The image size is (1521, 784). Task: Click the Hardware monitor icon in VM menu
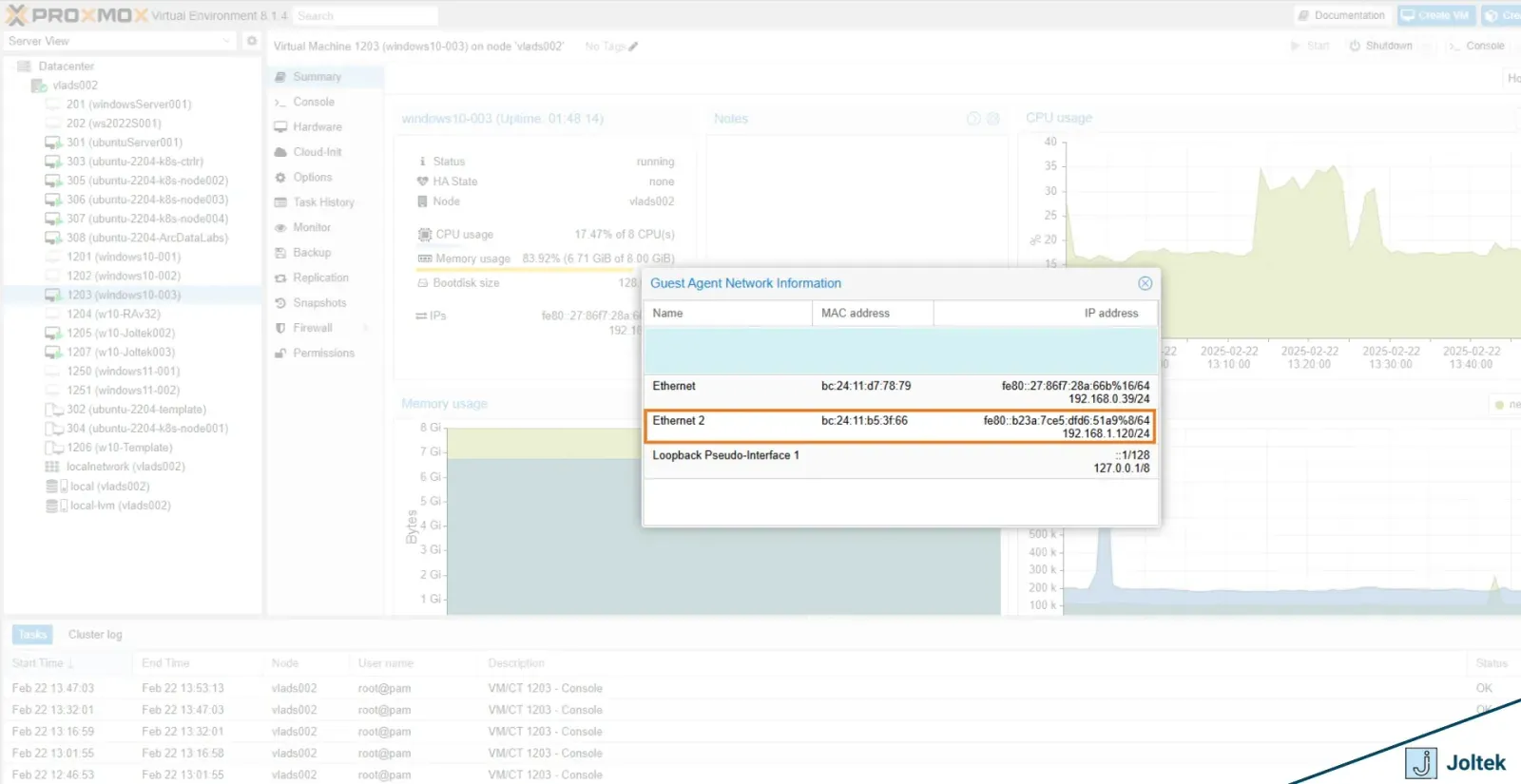(280, 126)
